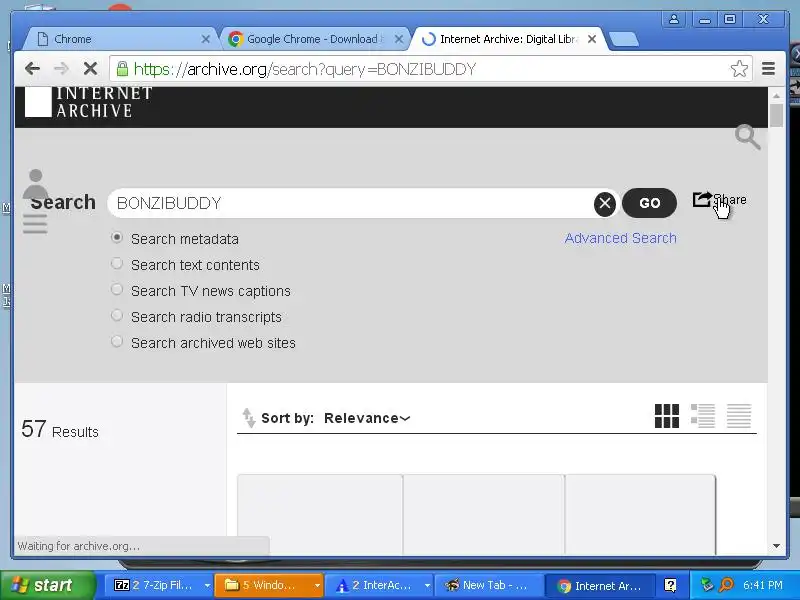Screen dimensions: 800x600
Task: Open a new tab
Action: coord(623,39)
